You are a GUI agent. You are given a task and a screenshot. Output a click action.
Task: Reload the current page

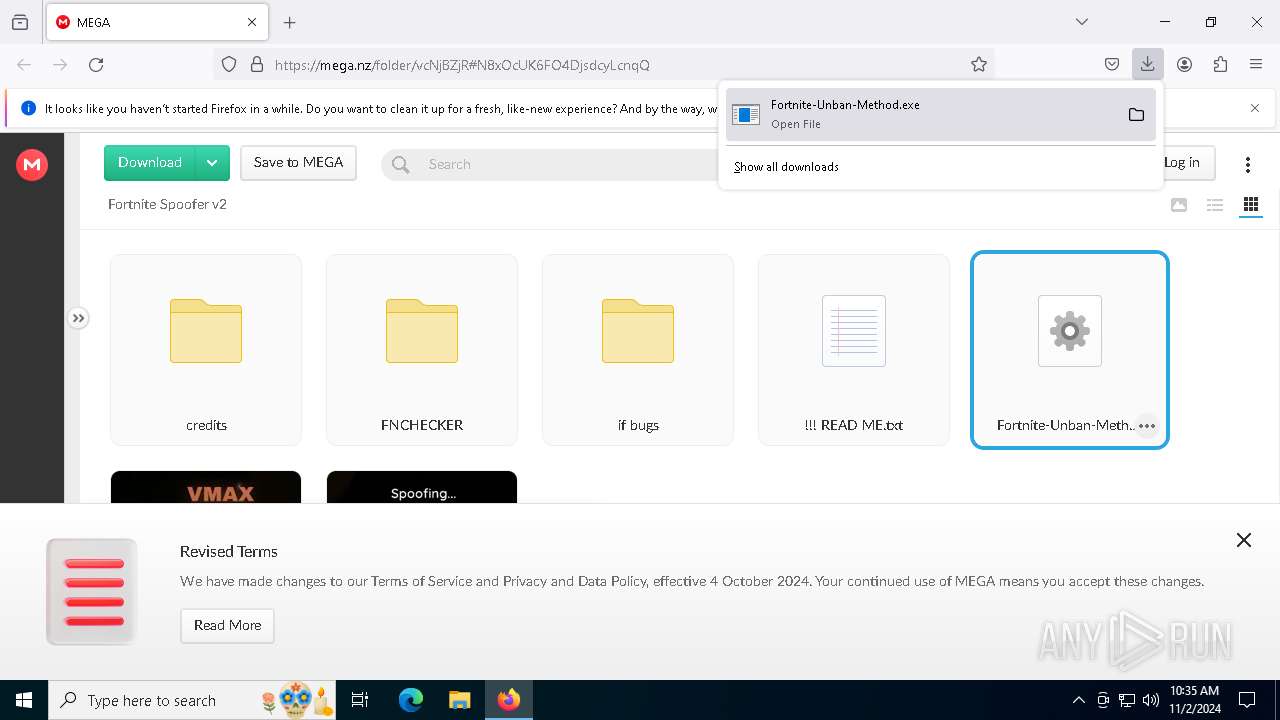[96, 64]
